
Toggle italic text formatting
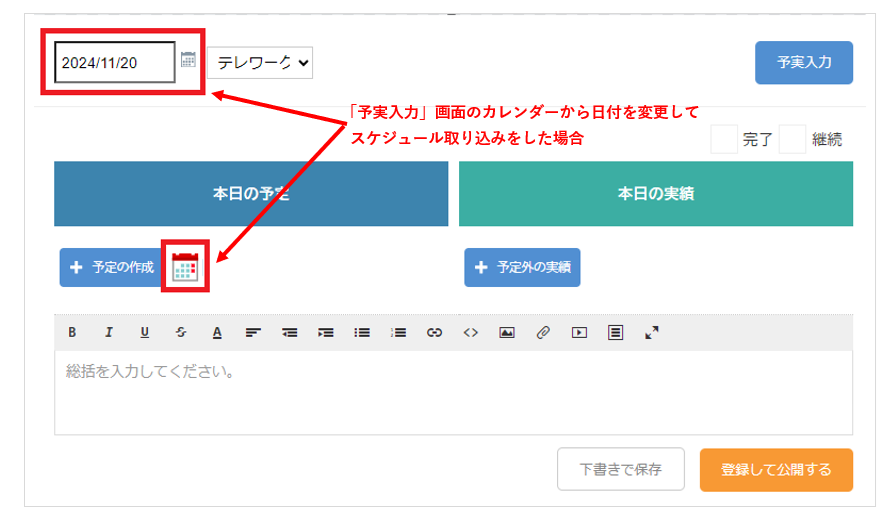108,333
